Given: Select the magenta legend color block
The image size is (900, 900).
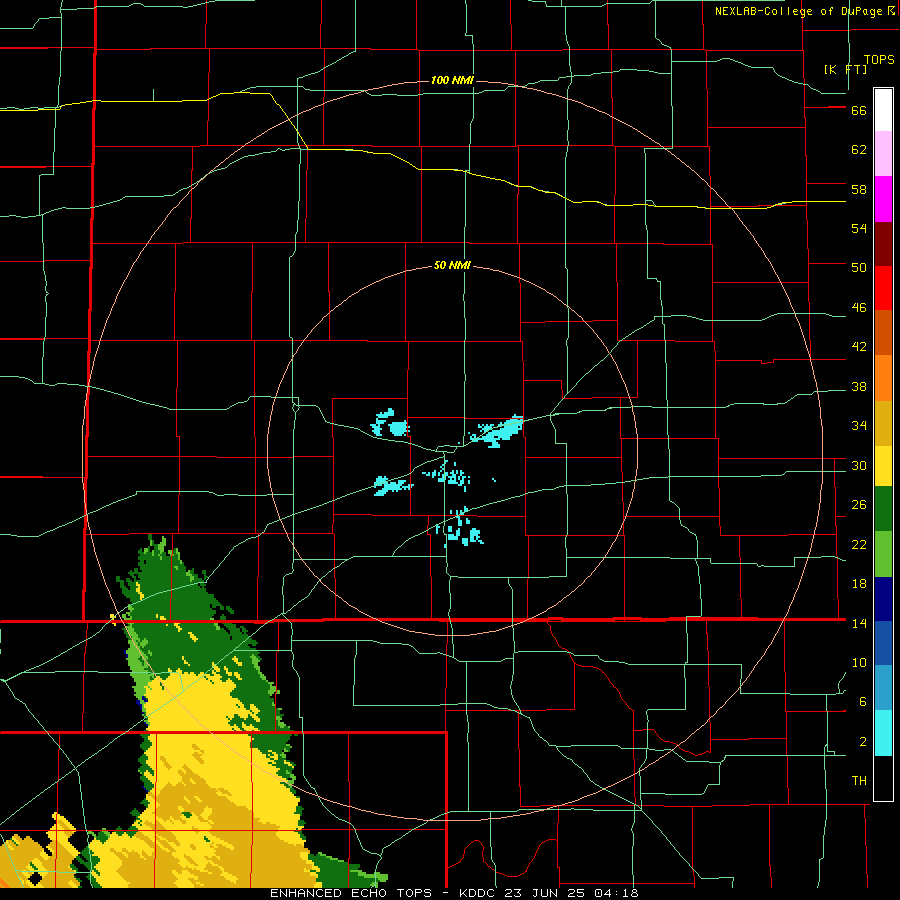Looking at the screenshot, I should click(883, 199).
